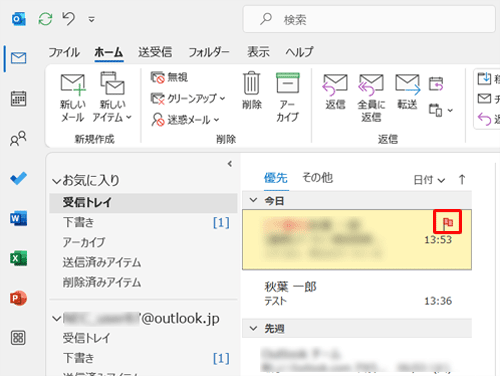This screenshot has height=376, width=500.
Task: Open the アーカイブ folder in favorites
Action: [143, 242]
